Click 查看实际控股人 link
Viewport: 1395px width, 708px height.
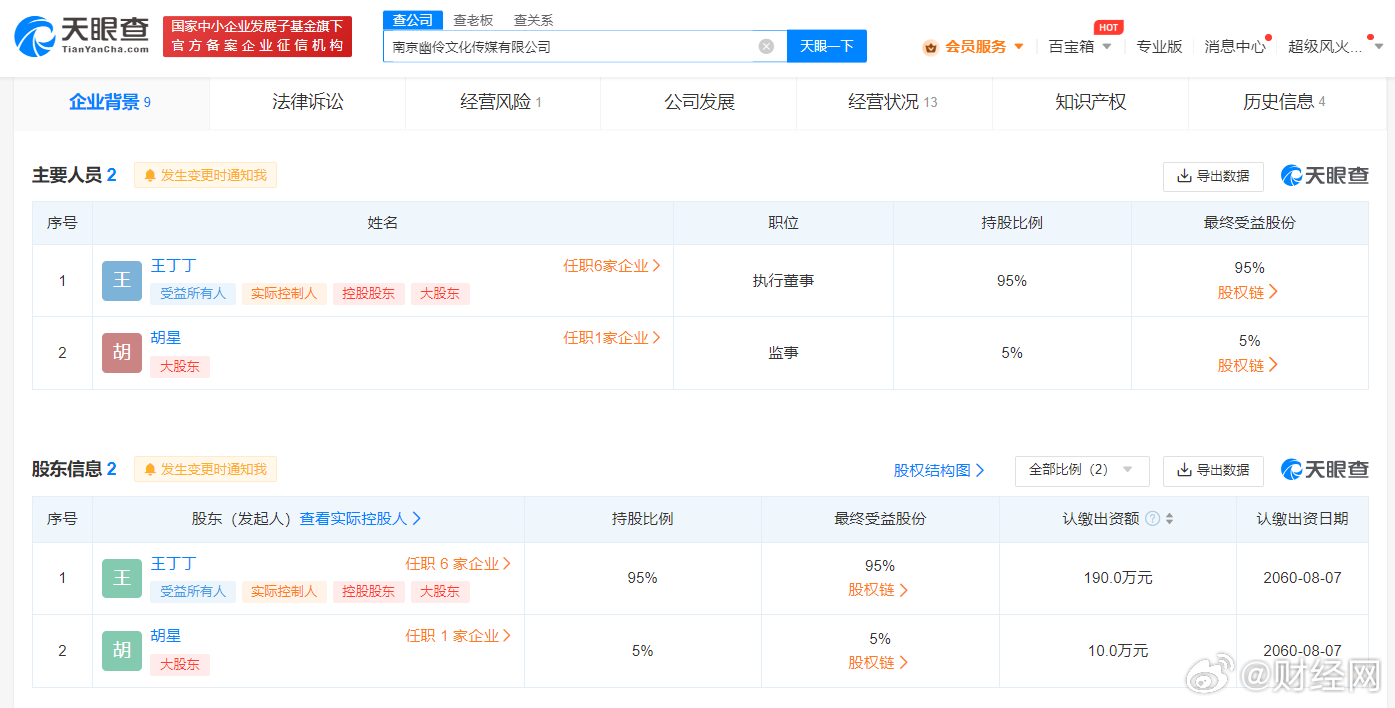click(x=360, y=519)
